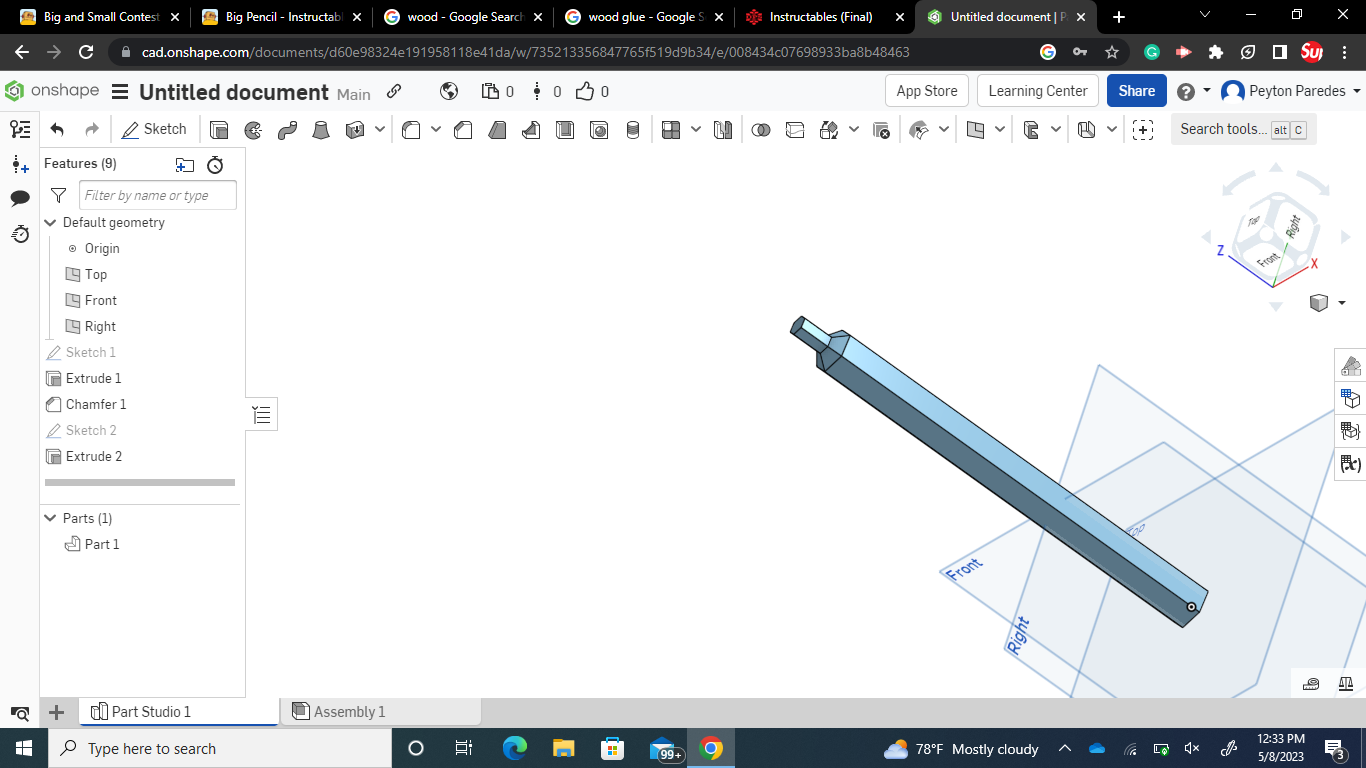Select the Boolean tool
The height and width of the screenshot is (768, 1366).
tap(761, 129)
